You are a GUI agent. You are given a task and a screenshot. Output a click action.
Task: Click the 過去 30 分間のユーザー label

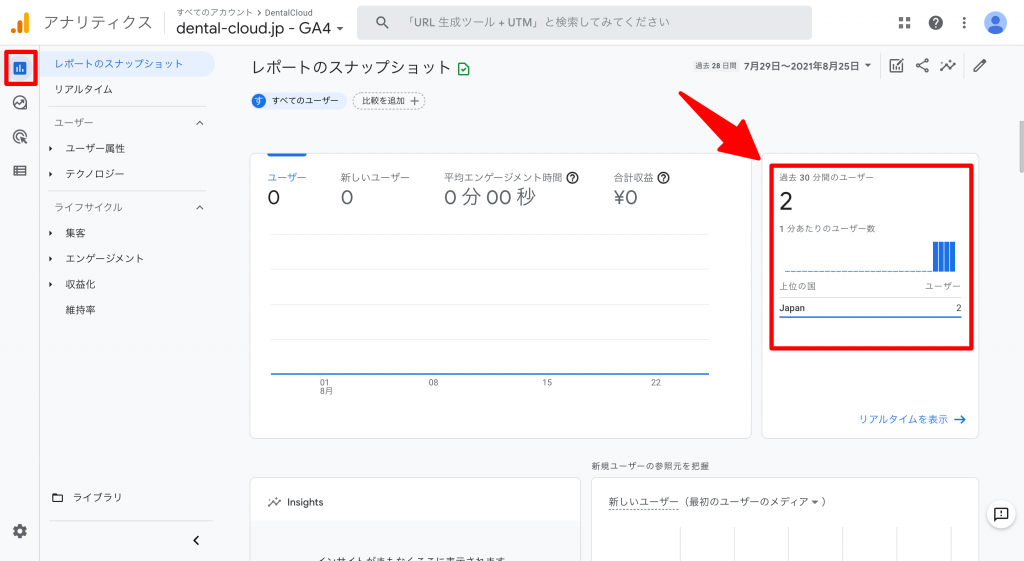pyautogui.click(x=826, y=178)
